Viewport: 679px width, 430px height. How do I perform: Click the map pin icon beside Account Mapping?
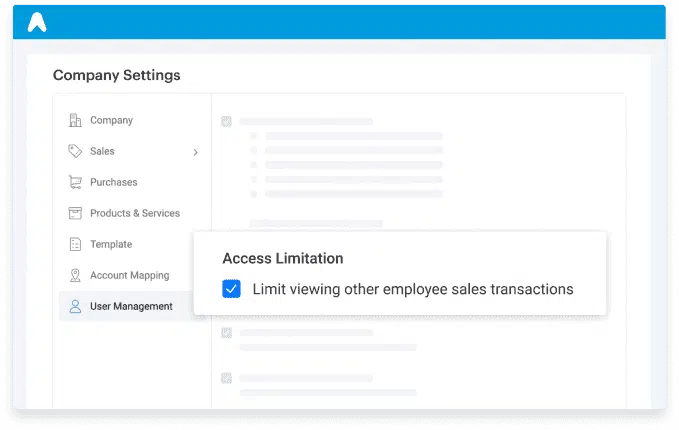pyautogui.click(x=75, y=276)
